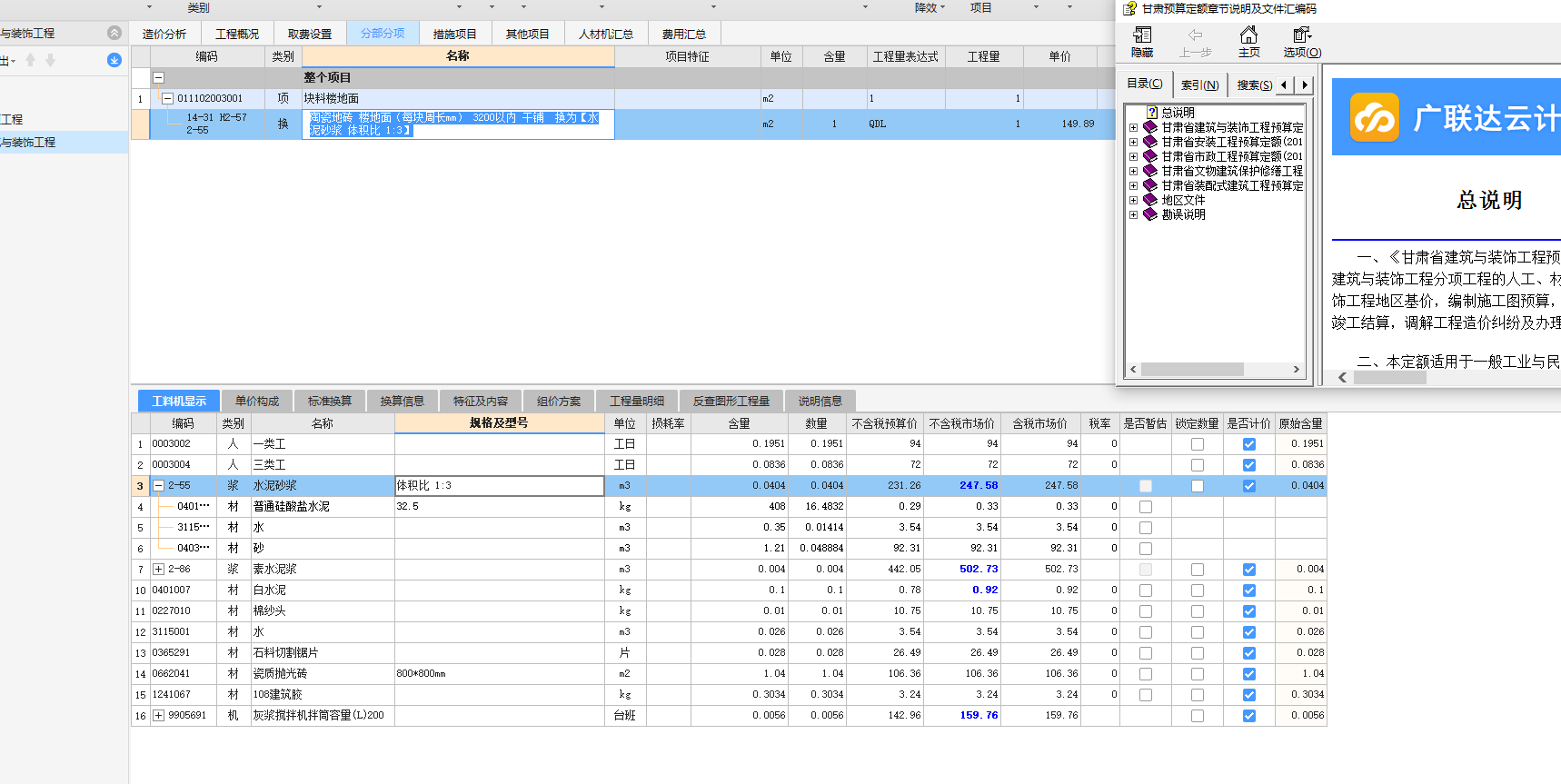The width and height of the screenshot is (1561, 784).
Task: Click the move-up arrow icon in the sidebar
Action: tap(31, 60)
